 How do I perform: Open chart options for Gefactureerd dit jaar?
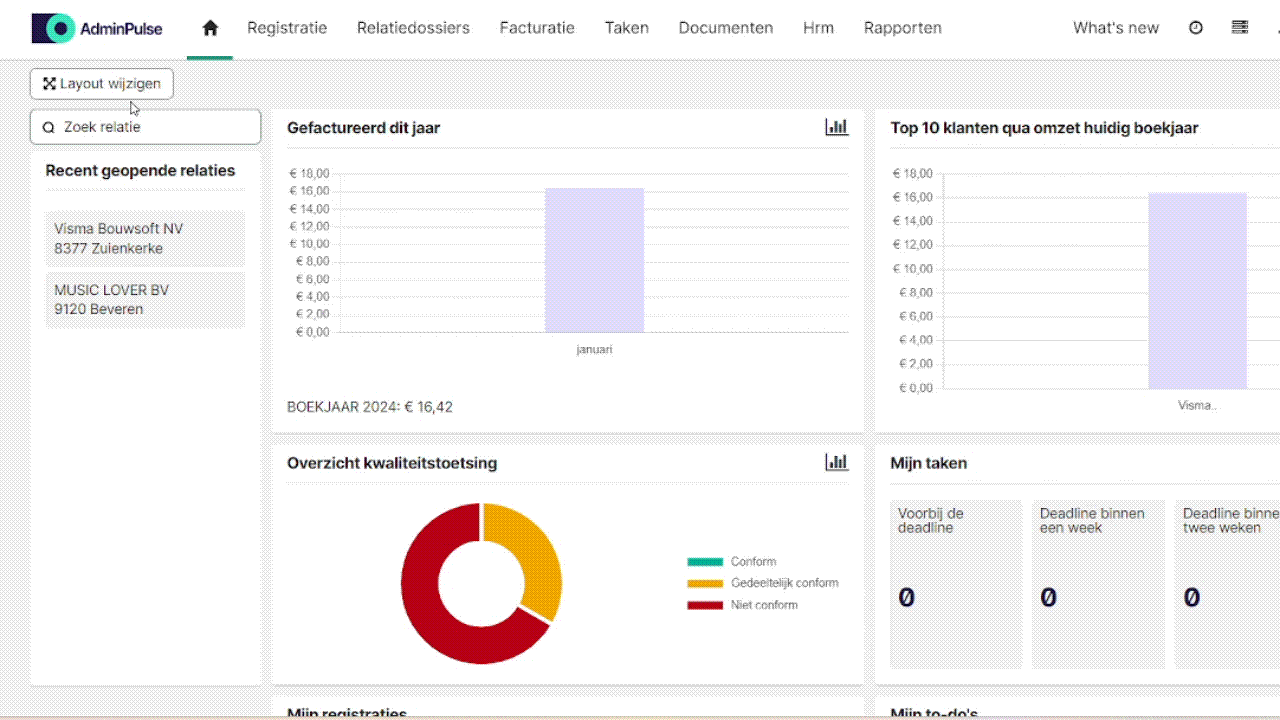pos(836,127)
